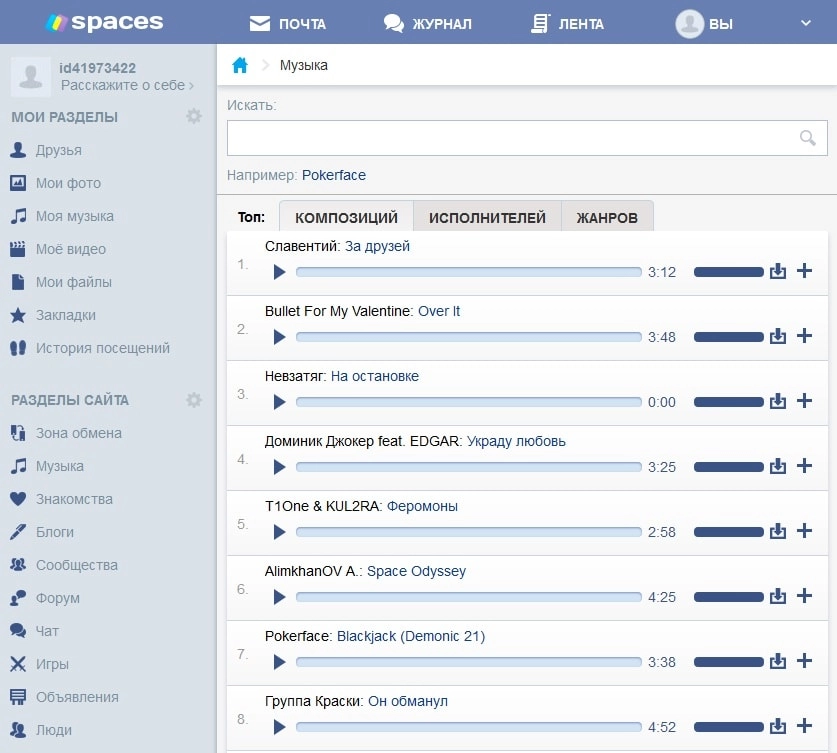Play the track "Украду любовь"
This screenshot has height=753, width=837.
[280, 467]
